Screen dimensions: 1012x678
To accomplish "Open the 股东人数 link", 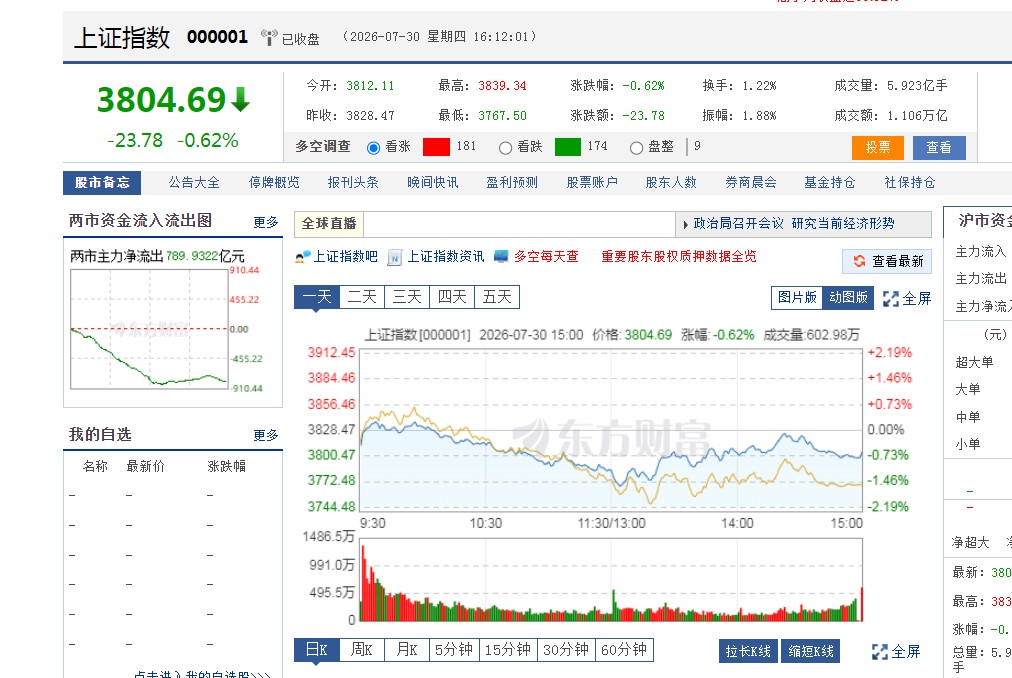I will point(671,183).
